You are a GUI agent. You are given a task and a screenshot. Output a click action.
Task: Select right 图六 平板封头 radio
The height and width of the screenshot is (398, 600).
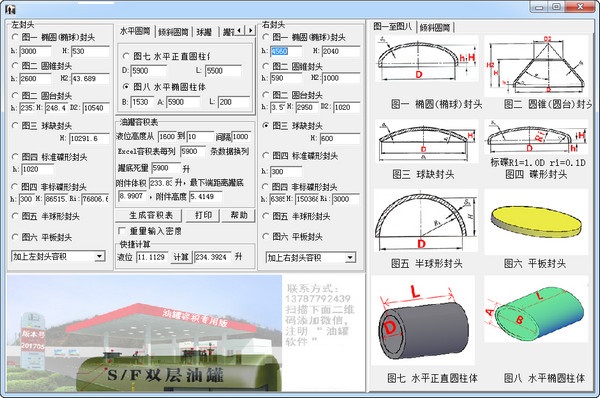266,236
